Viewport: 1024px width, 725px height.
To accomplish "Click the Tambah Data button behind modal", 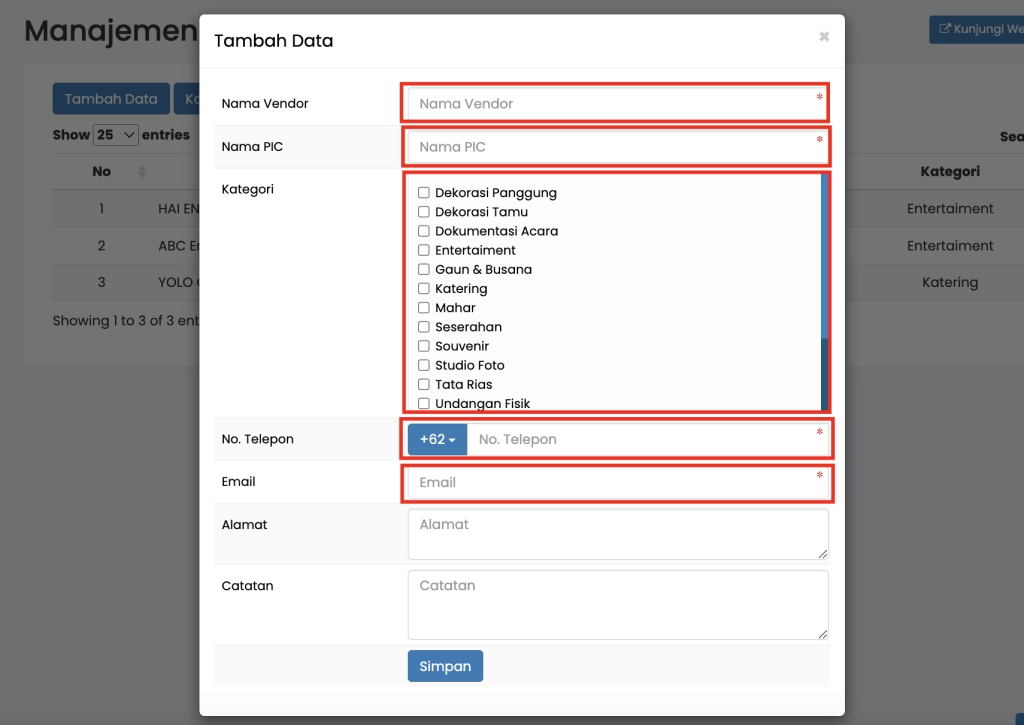I will pyautogui.click(x=111, y=99).
